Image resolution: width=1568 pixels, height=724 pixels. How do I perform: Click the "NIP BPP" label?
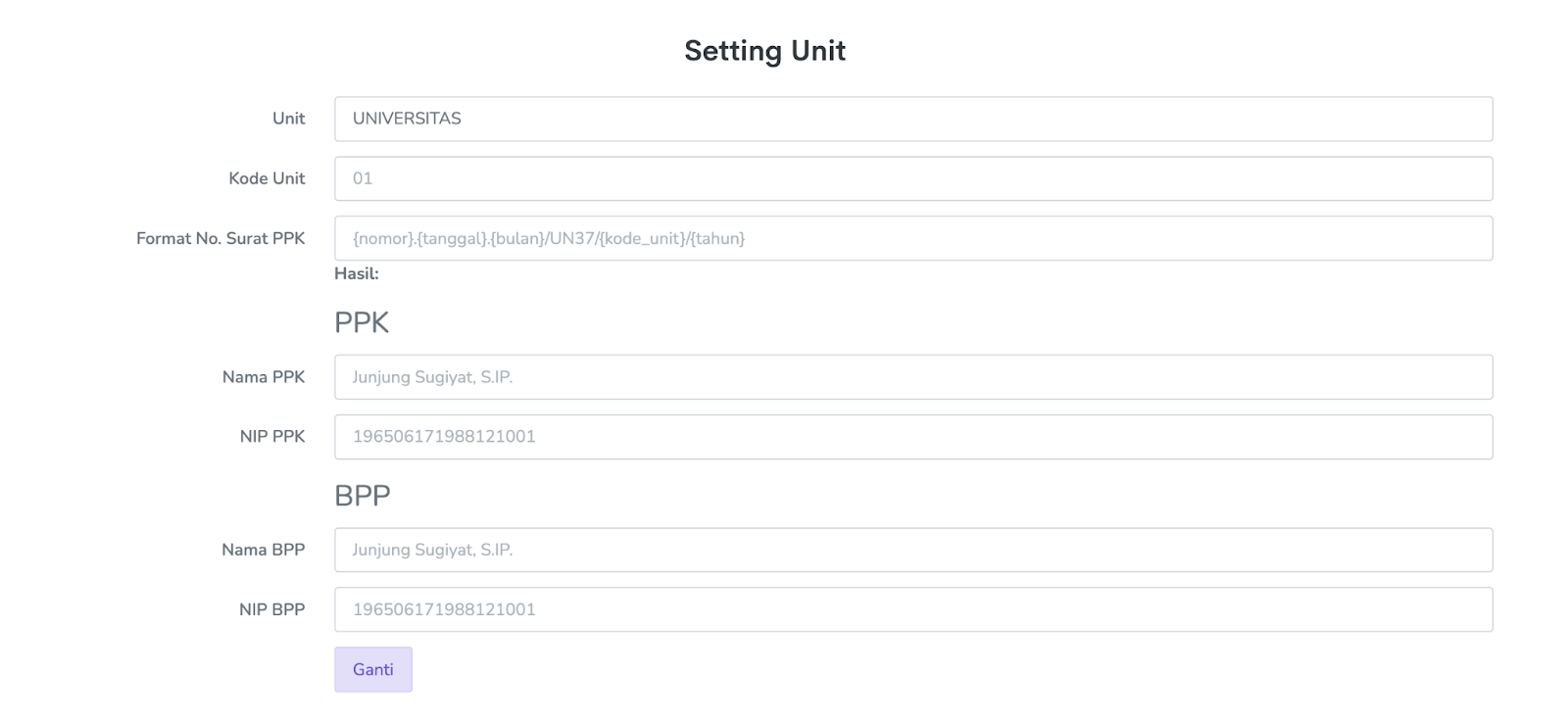271,609
